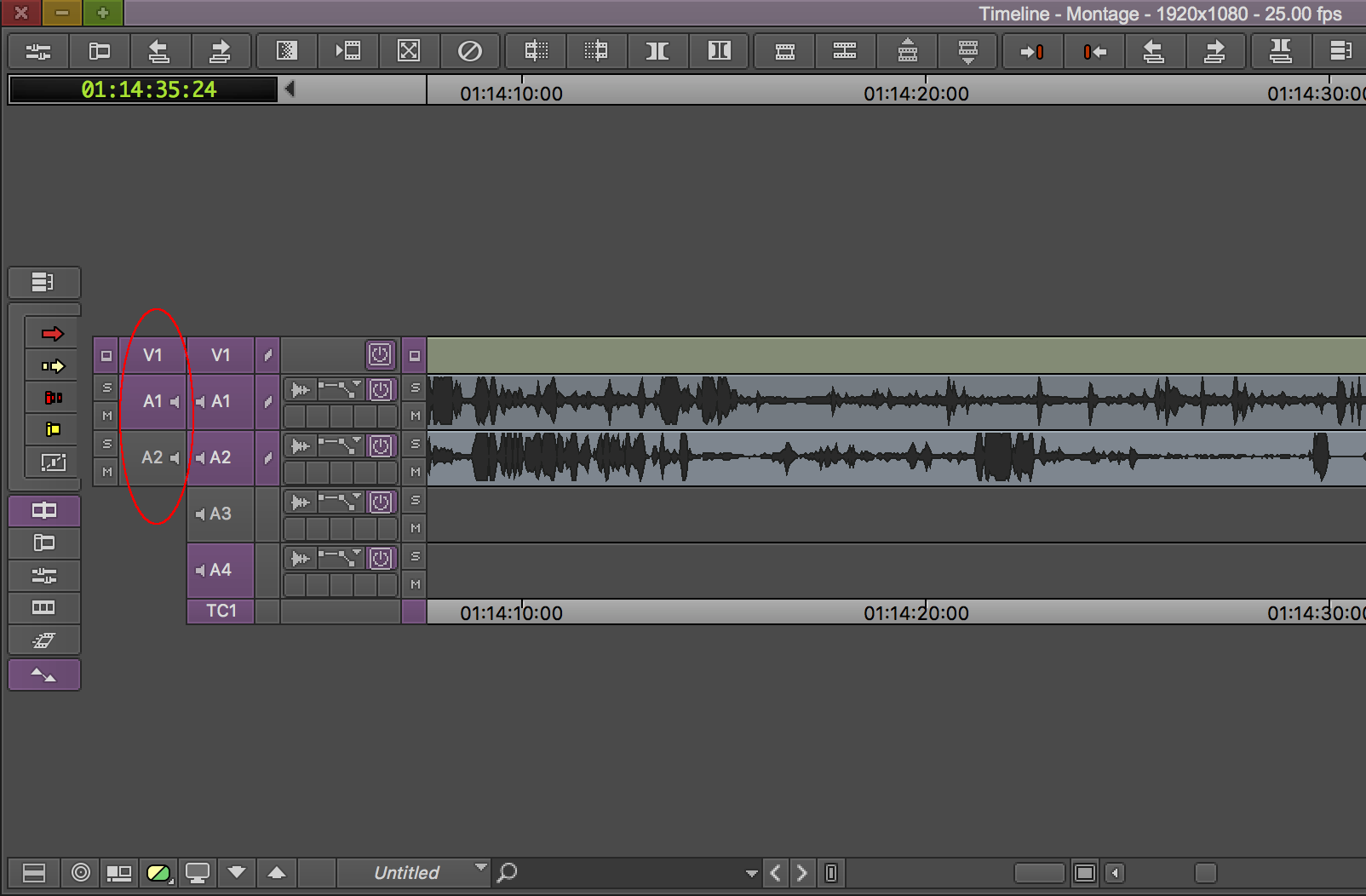
Task: Click the Clear Marks circle-slash icon
Action: 470,52
